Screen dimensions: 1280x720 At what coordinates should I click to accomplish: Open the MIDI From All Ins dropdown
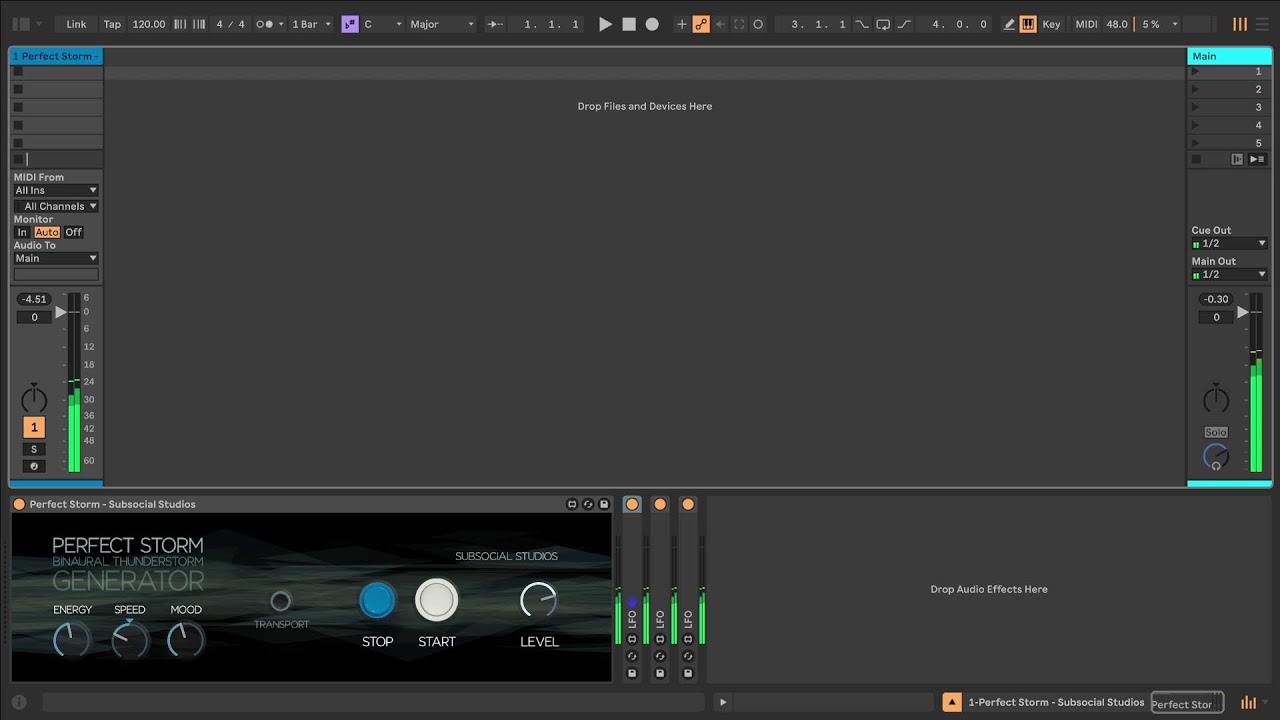[56, 190]
